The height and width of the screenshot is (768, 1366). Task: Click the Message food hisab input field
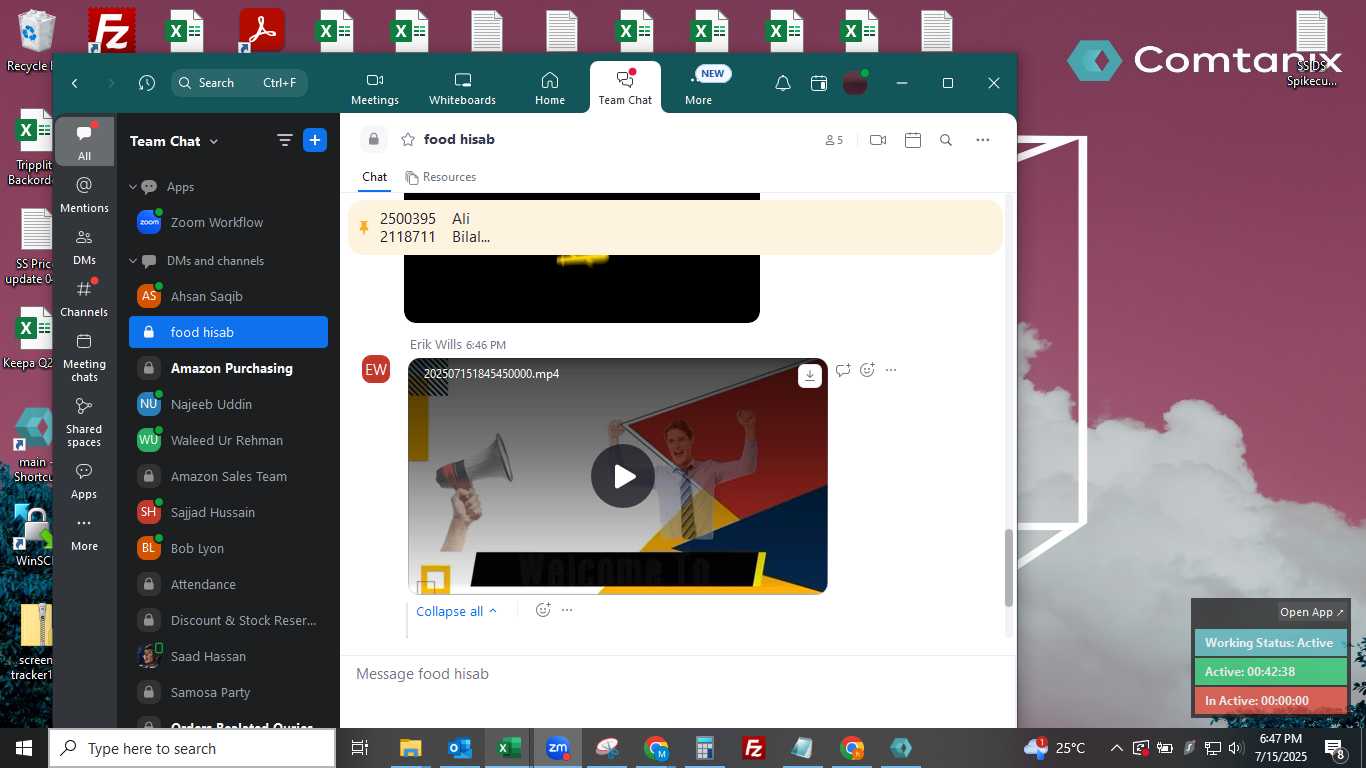(x=678, y=674)
